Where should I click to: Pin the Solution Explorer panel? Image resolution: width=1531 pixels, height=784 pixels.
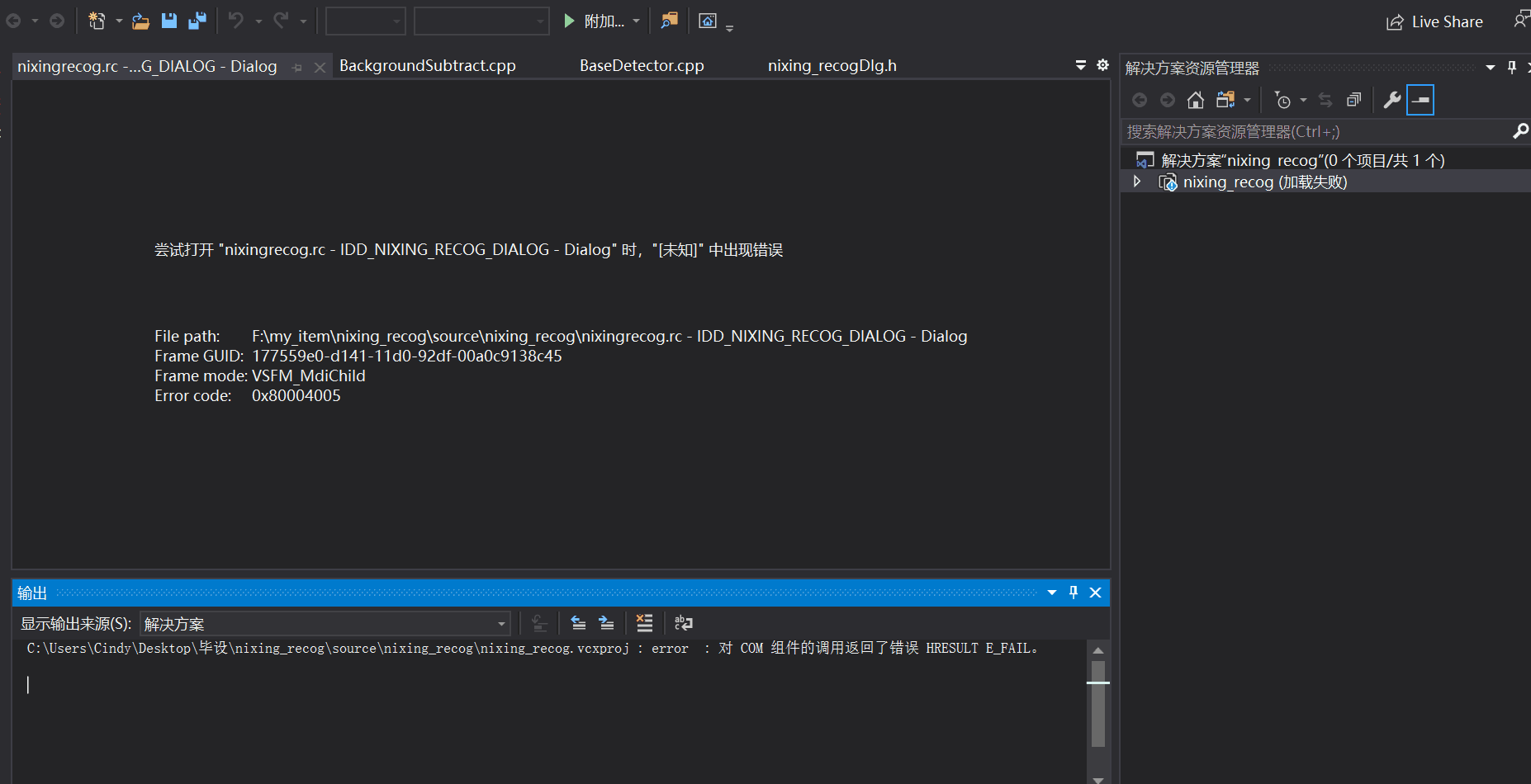point(1511,67)
